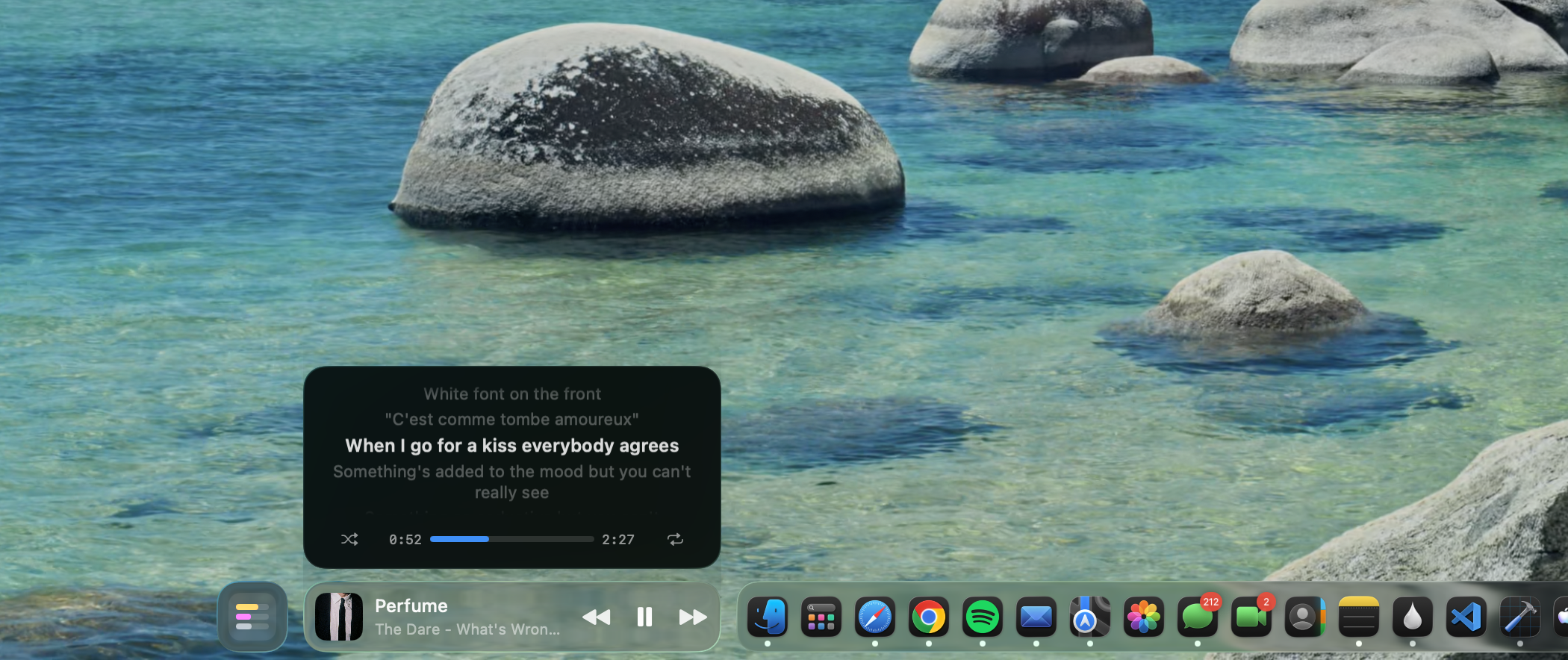Open Messages with 212 unread badge
The image size is (1568, 660).
1197,618
